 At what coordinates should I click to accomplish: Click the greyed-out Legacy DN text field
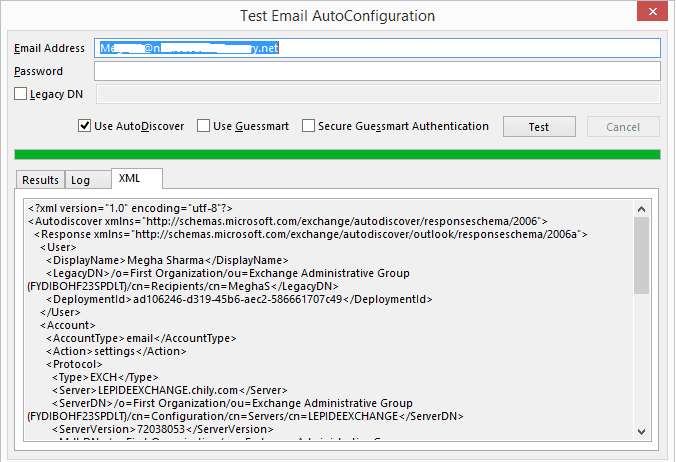coord(377,94)
